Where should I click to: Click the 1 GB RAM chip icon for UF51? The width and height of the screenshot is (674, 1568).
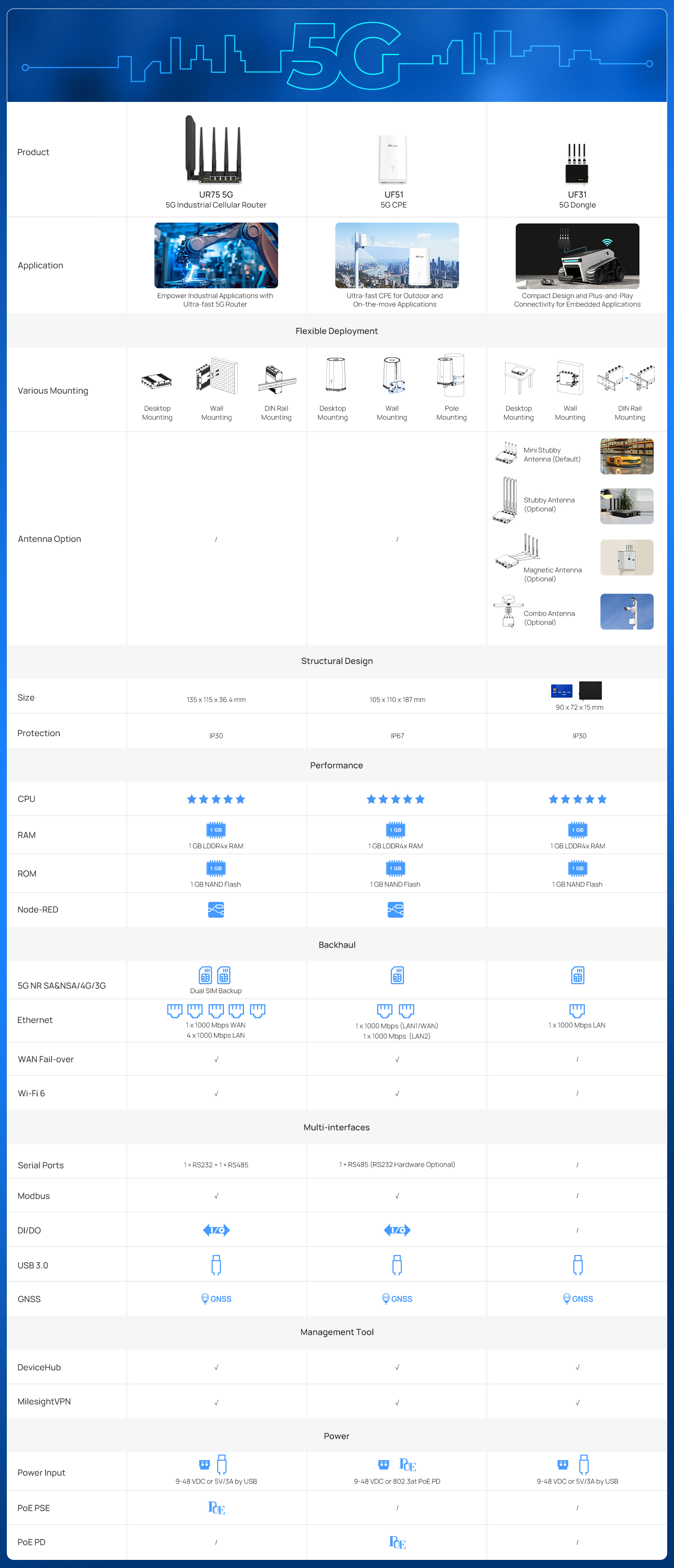tap(396, 830)
